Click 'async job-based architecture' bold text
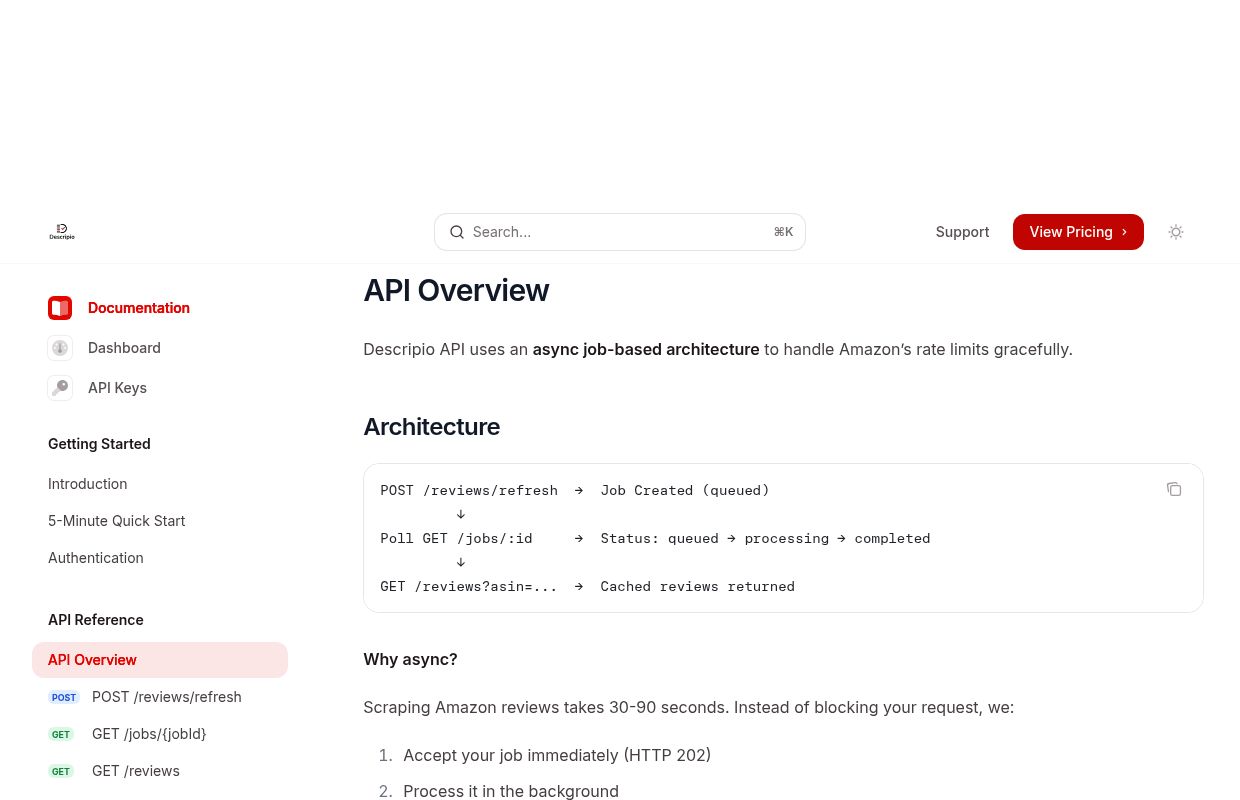Viewport: 1240px width, 800px height. point(646,350)
